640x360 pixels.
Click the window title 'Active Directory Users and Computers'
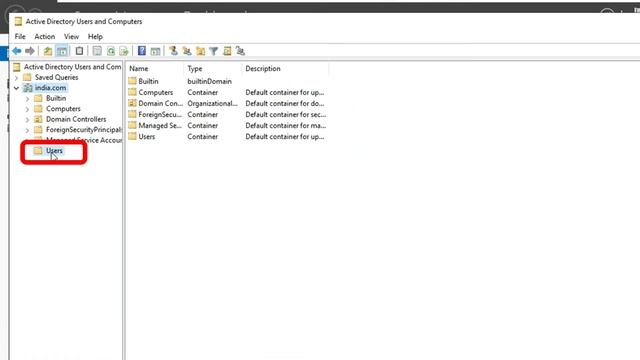click(x=84, y=21)
